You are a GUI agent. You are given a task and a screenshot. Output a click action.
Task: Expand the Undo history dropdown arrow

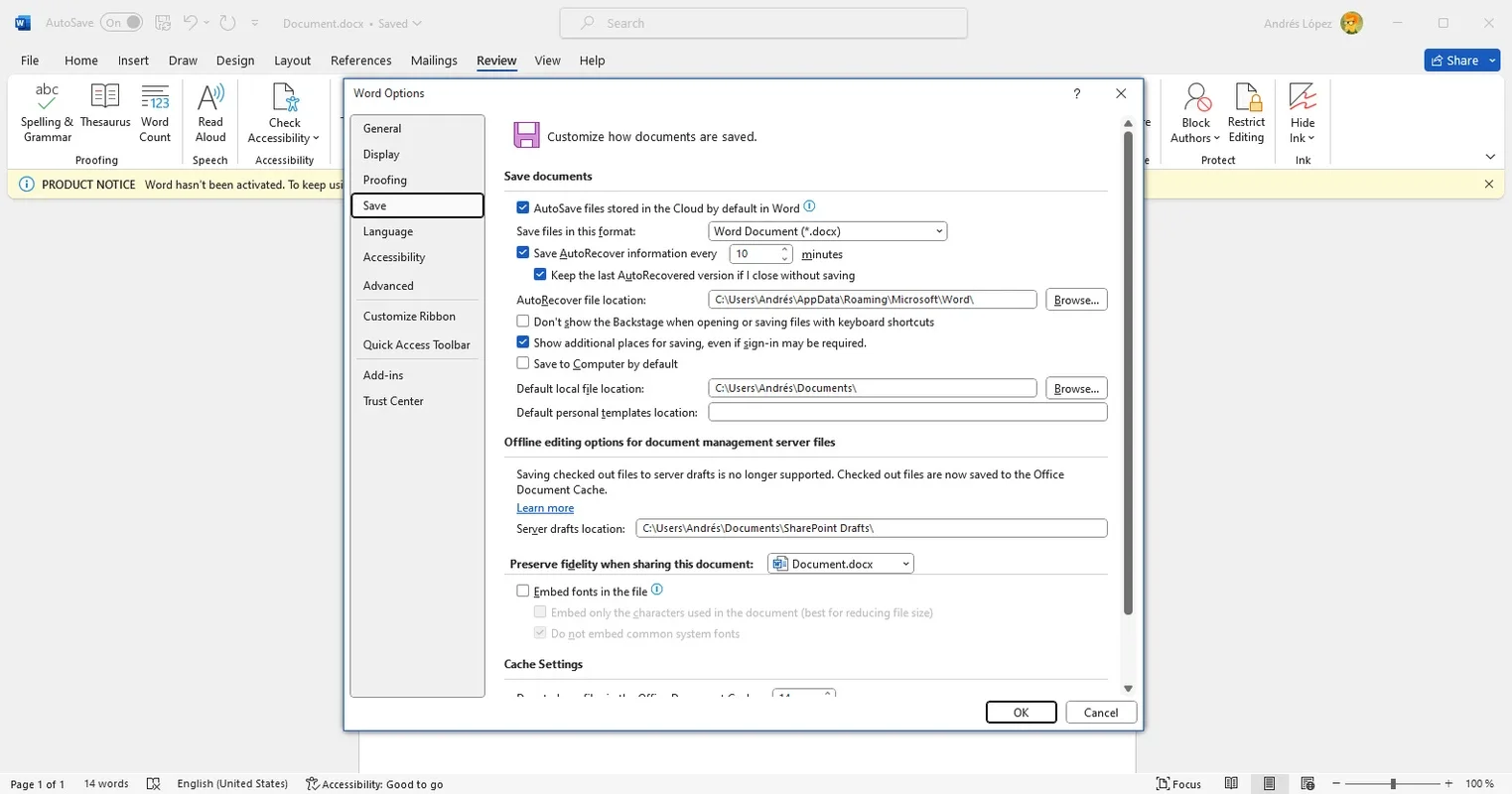pos(206,23)
